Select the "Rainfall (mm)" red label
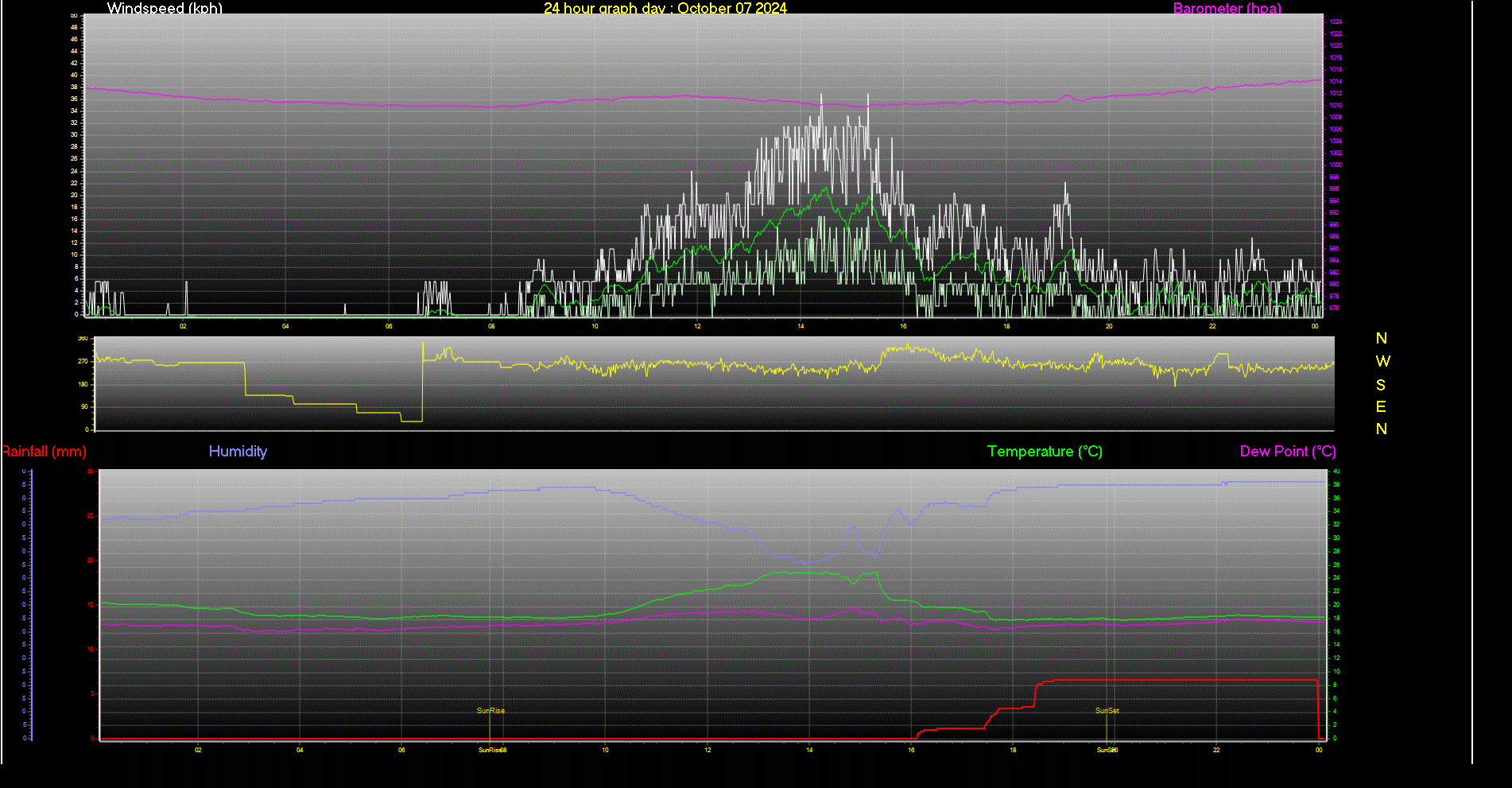 point(44,452)
